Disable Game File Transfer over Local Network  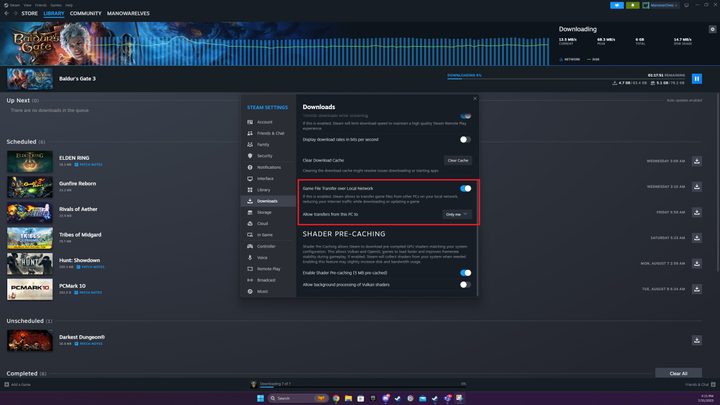coord(465,188)
